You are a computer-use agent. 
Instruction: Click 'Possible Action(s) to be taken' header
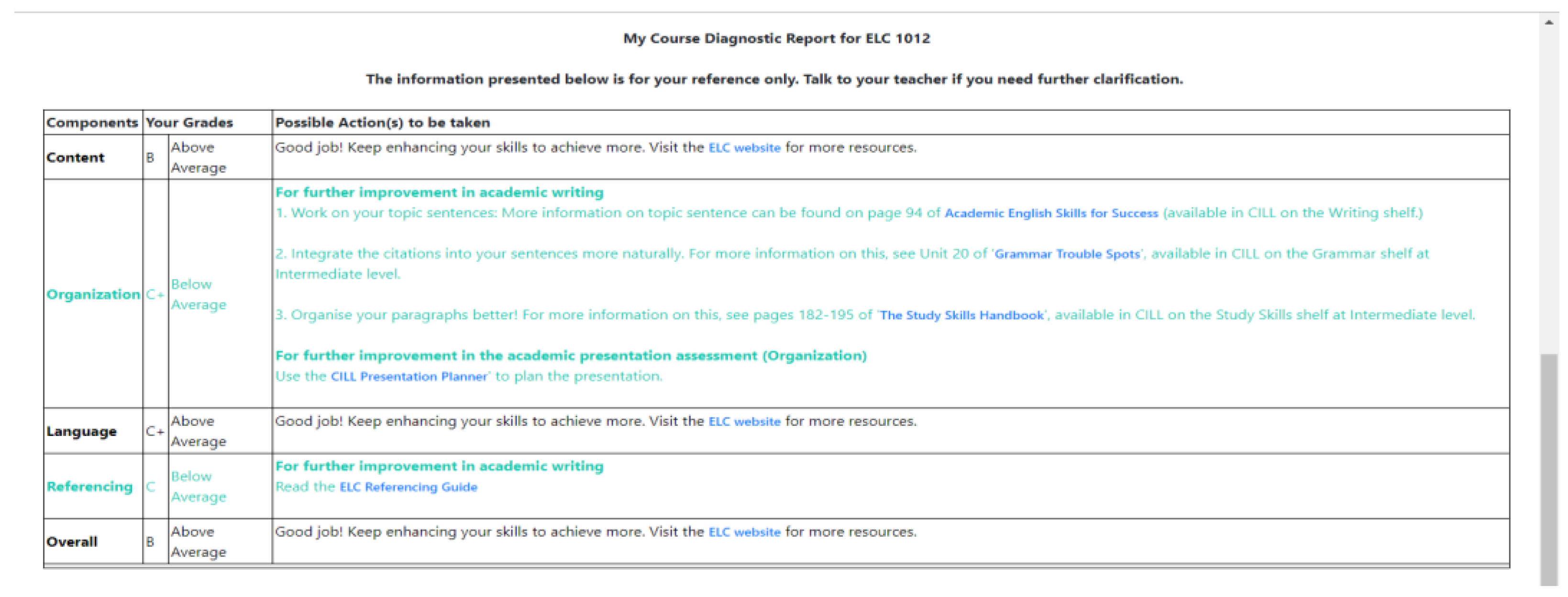[x=382, y=123]
